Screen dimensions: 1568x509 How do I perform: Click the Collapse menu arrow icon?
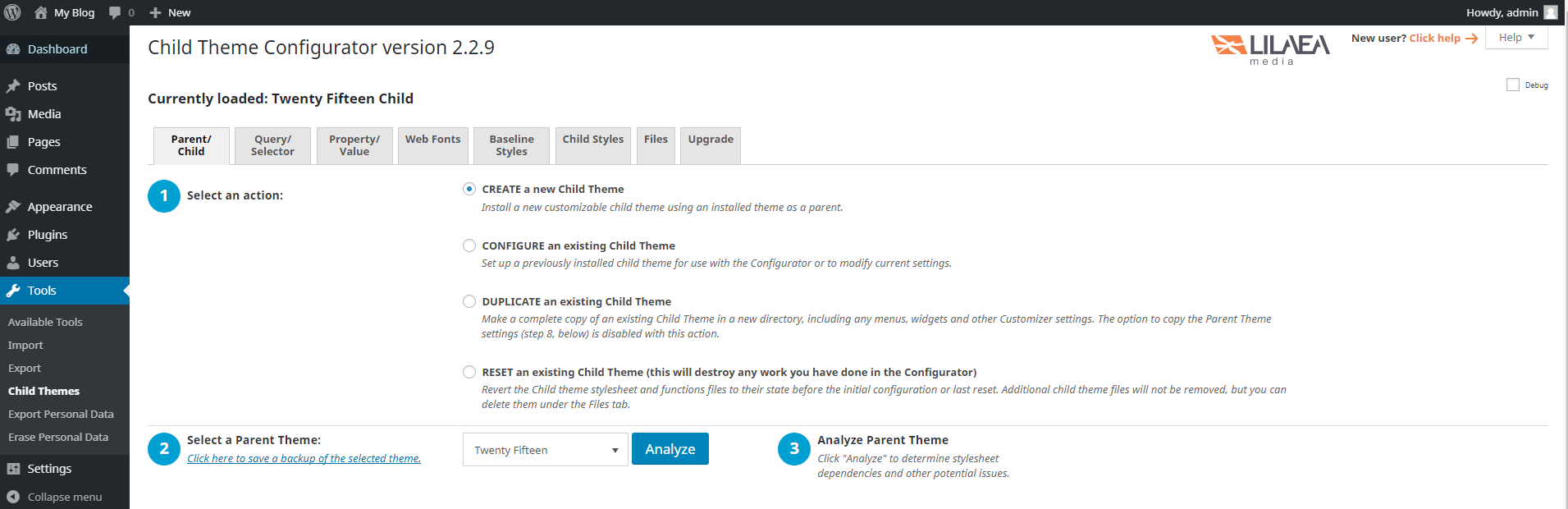click(13, 497)
